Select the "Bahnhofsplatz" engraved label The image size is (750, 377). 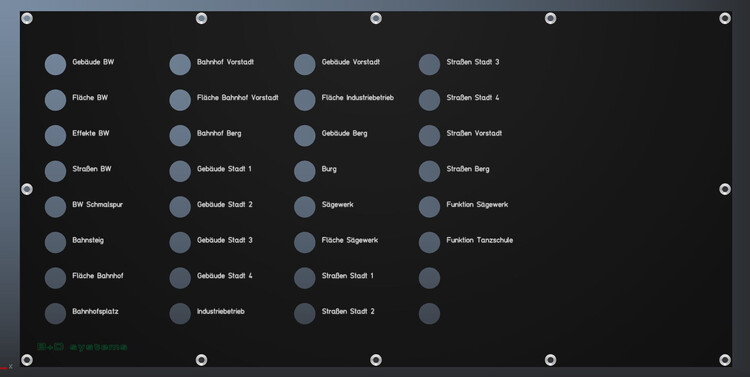click(95, 311)
